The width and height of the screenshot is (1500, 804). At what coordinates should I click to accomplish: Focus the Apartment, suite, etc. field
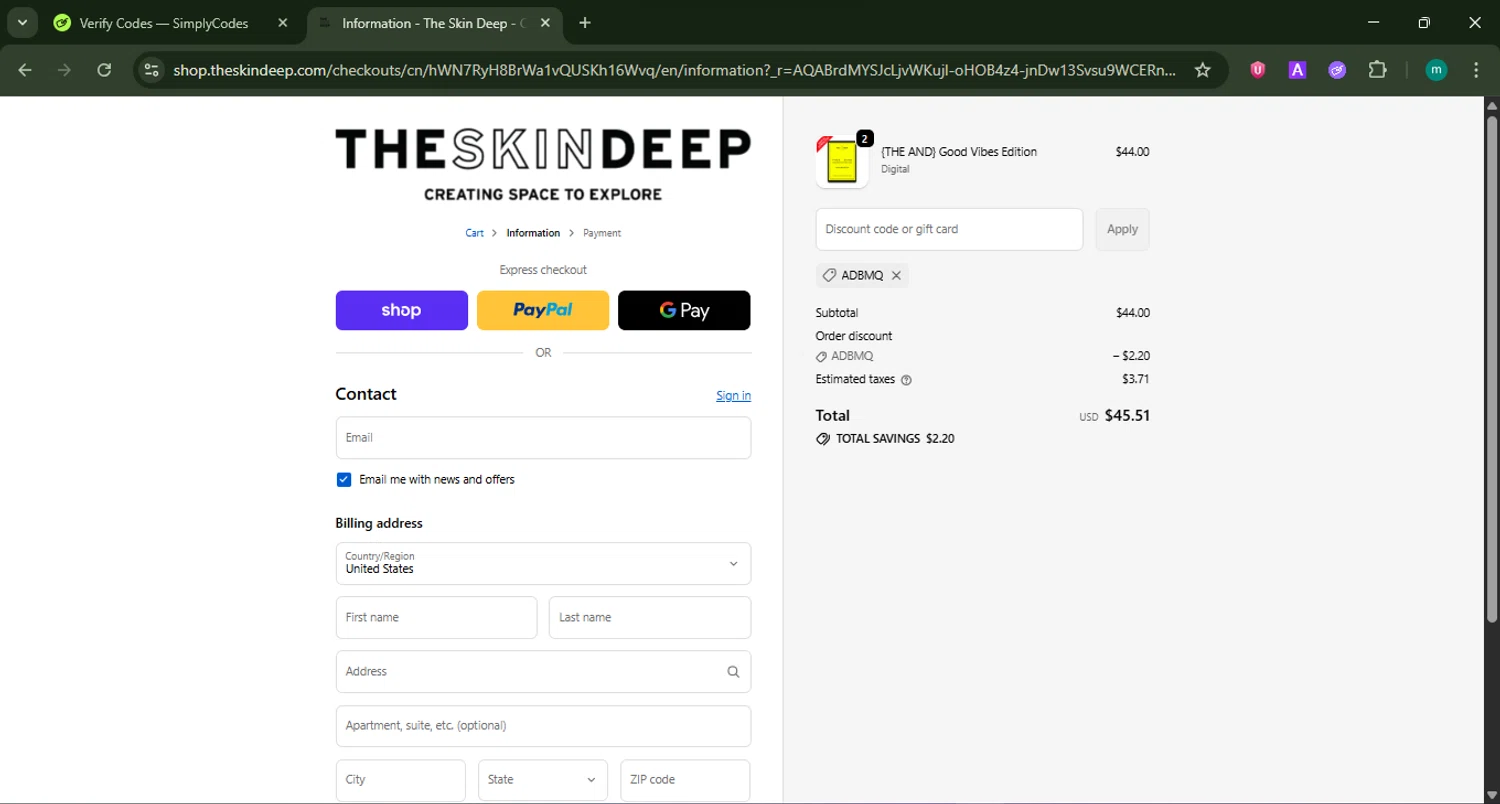543,726
